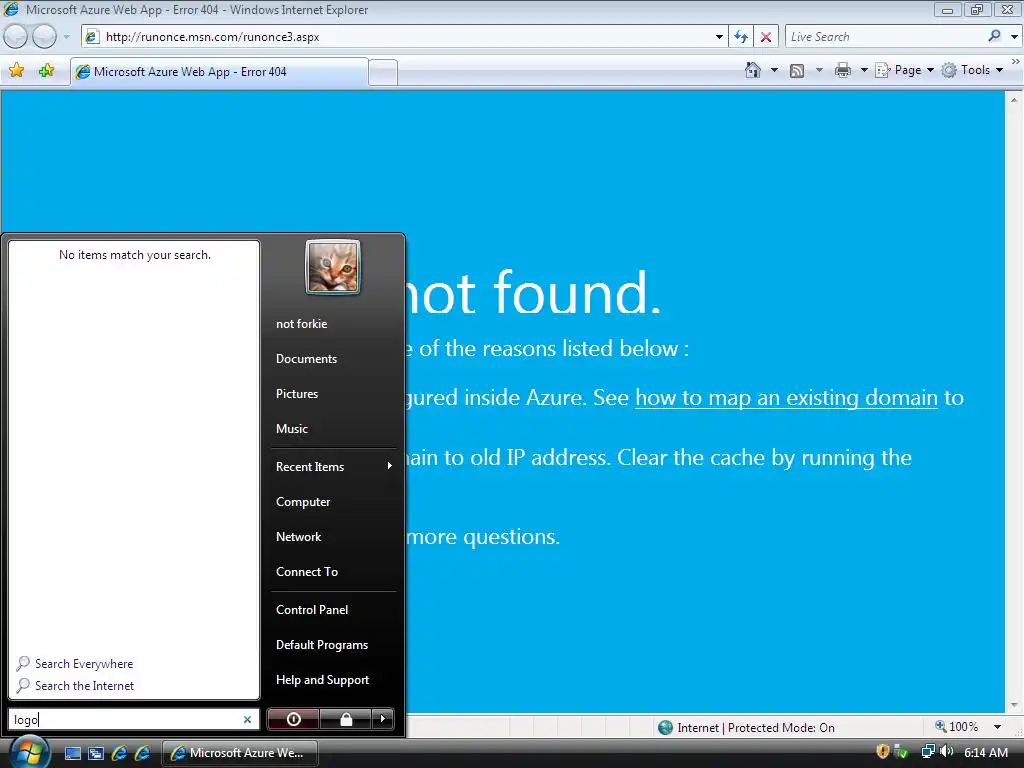Open the recent pages dropdown beside Forward
This screenshot has height=768, width=1024.
66,37
